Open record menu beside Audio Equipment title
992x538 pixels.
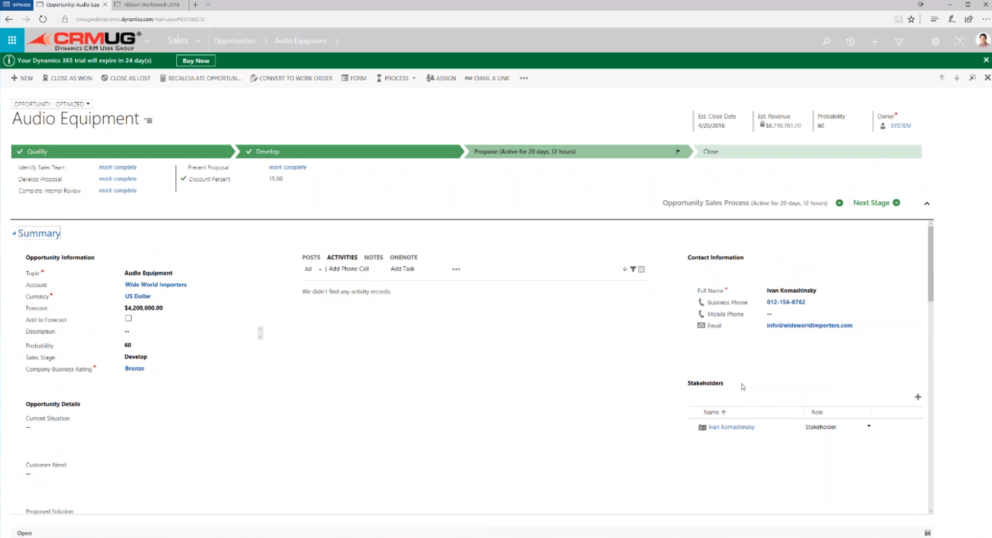pos(149,120)
